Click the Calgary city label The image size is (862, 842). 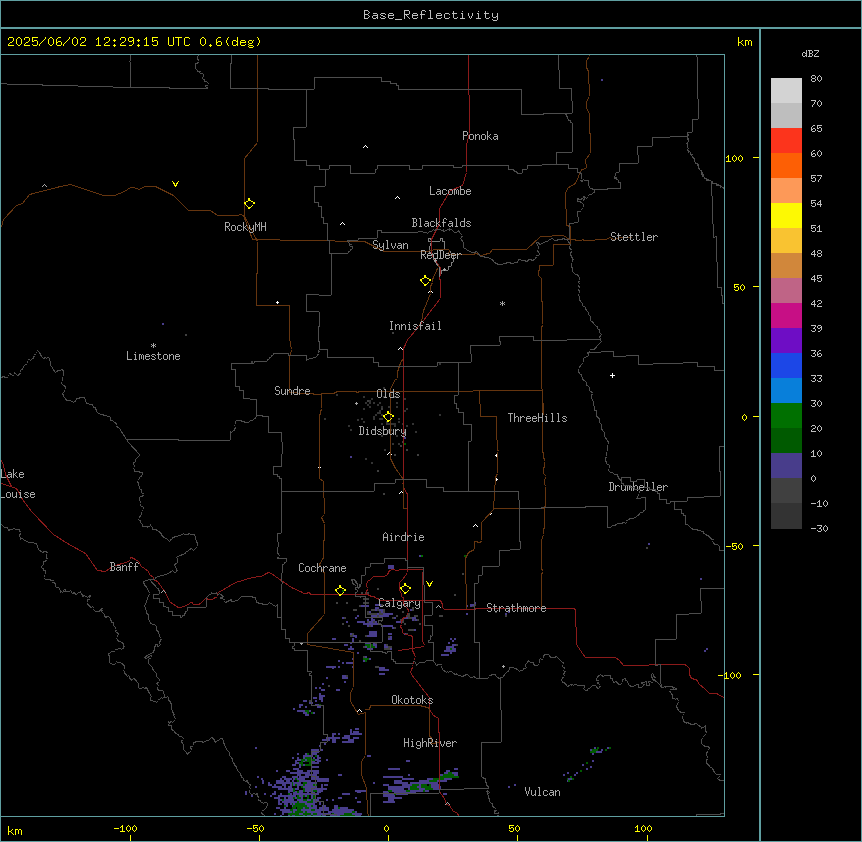click(399, 603)
